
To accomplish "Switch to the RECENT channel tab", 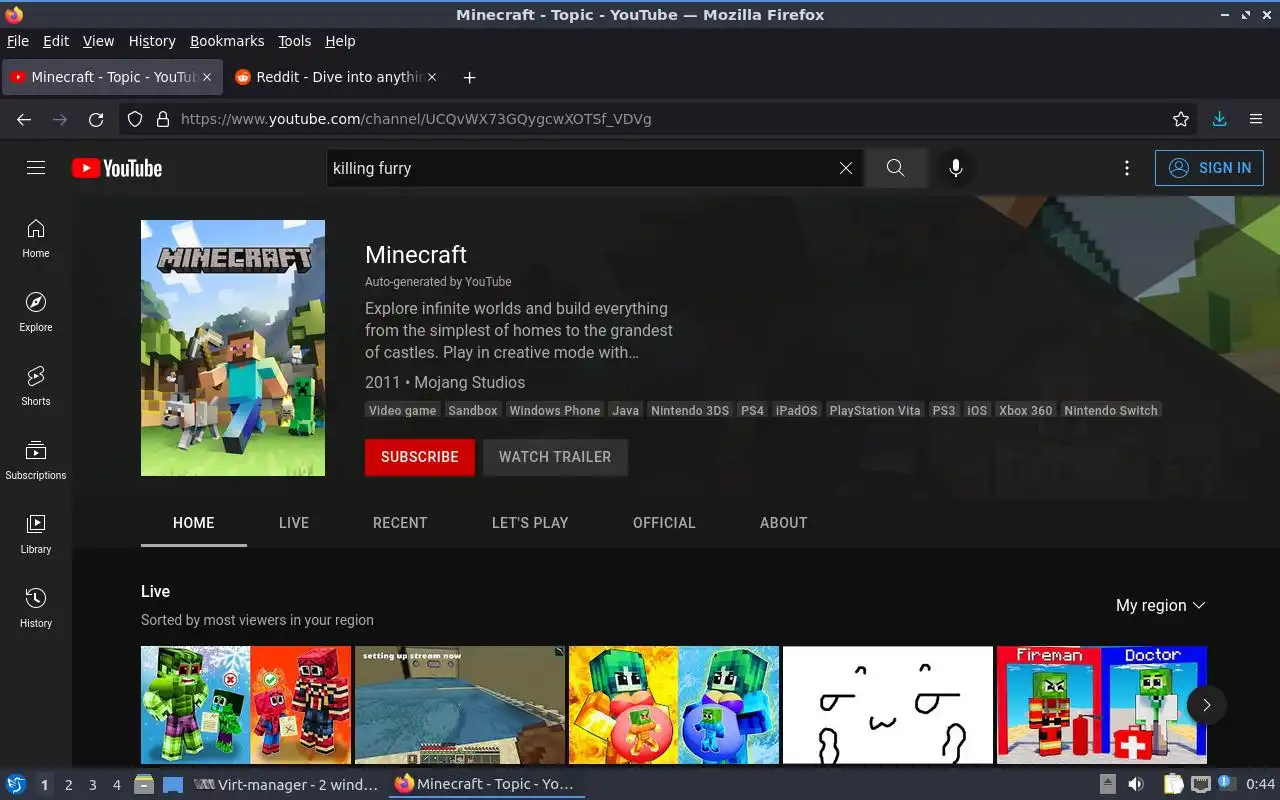I will pos(400,523).
